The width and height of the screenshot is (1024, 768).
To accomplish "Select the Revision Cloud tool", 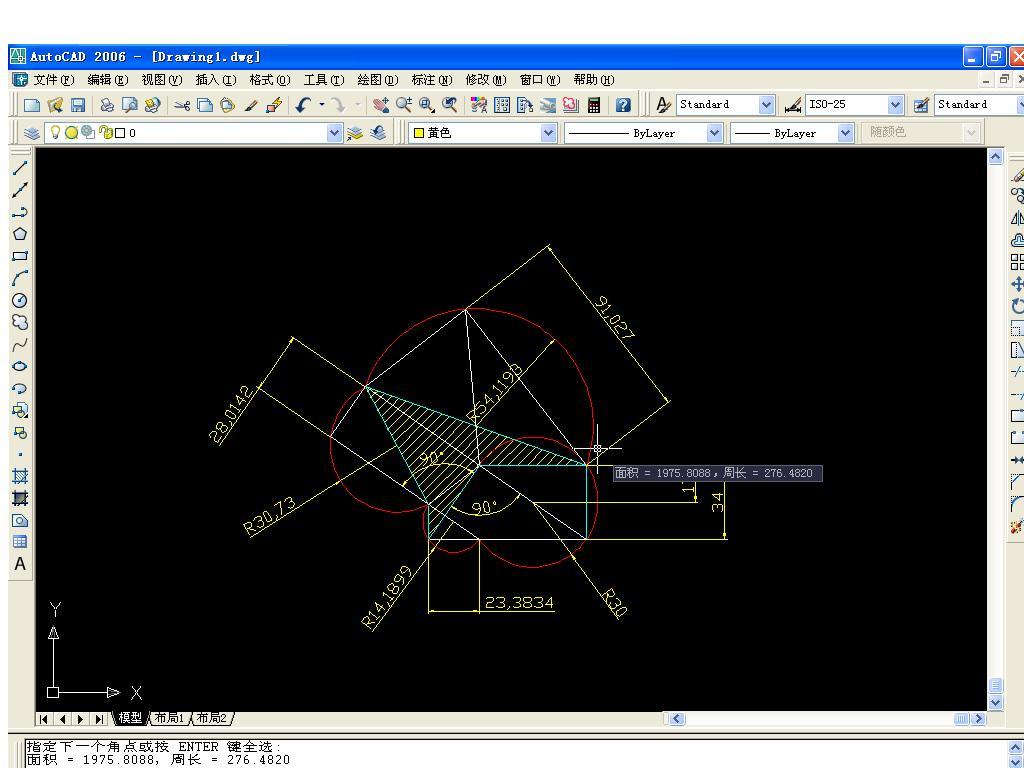I will point(20,322).
